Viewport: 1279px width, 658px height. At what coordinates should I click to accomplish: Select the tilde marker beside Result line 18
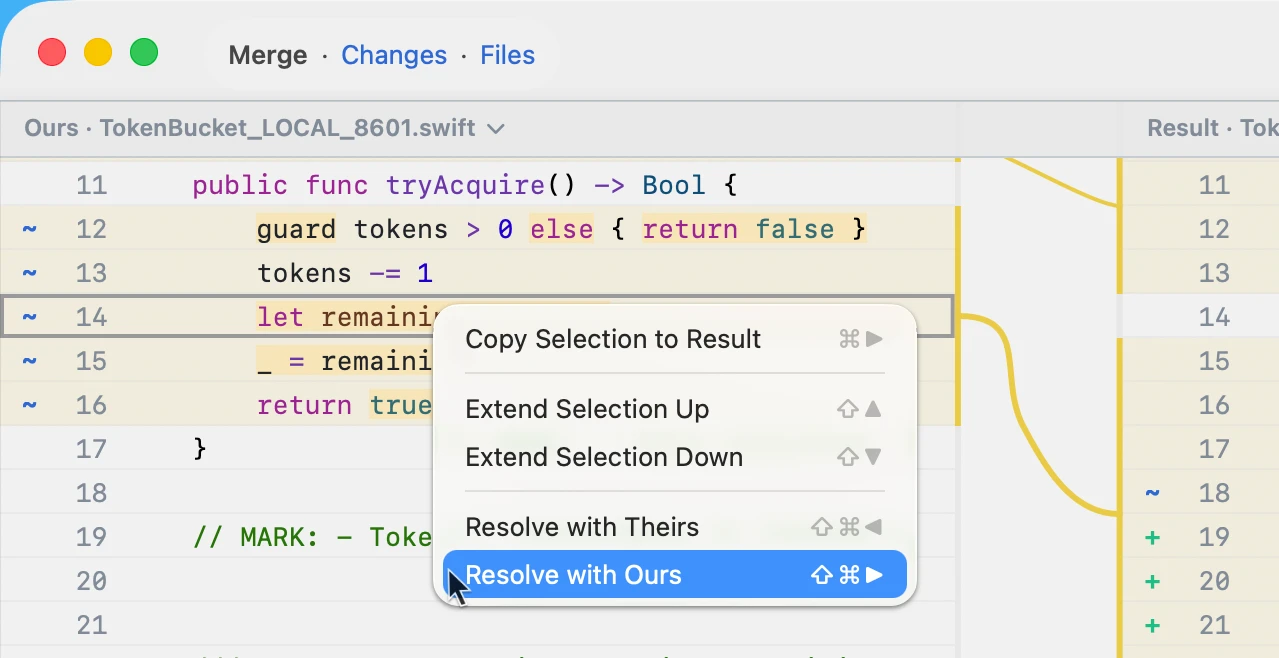(1153, 492)
